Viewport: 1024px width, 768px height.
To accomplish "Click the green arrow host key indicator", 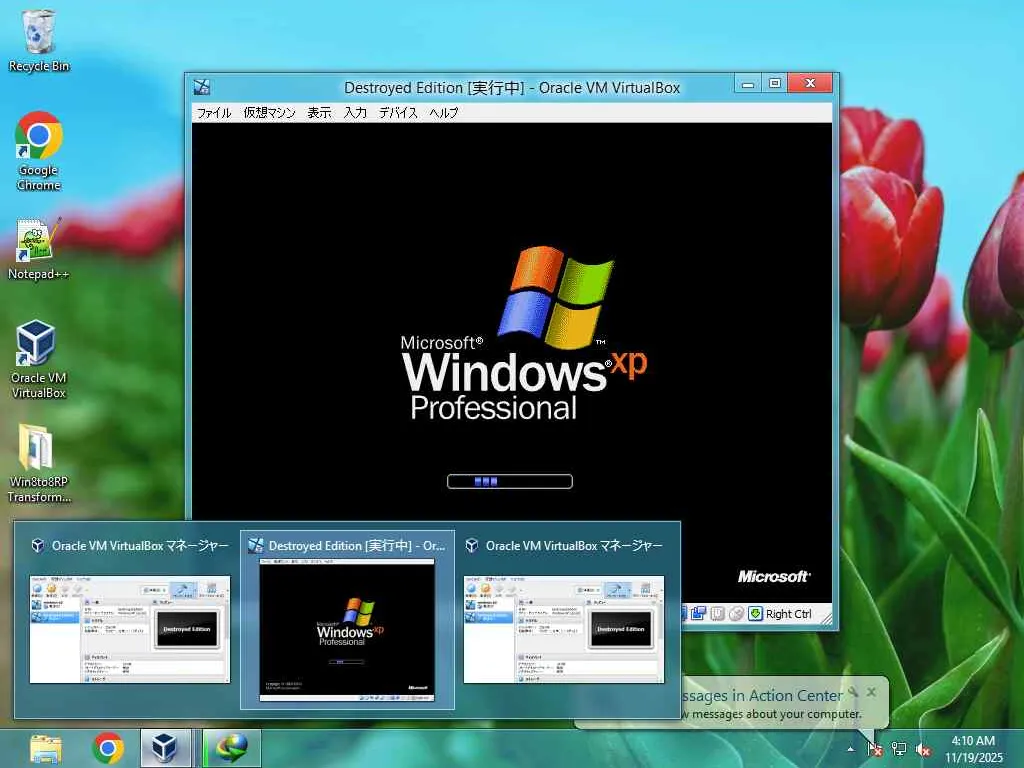I will point(756,614).
